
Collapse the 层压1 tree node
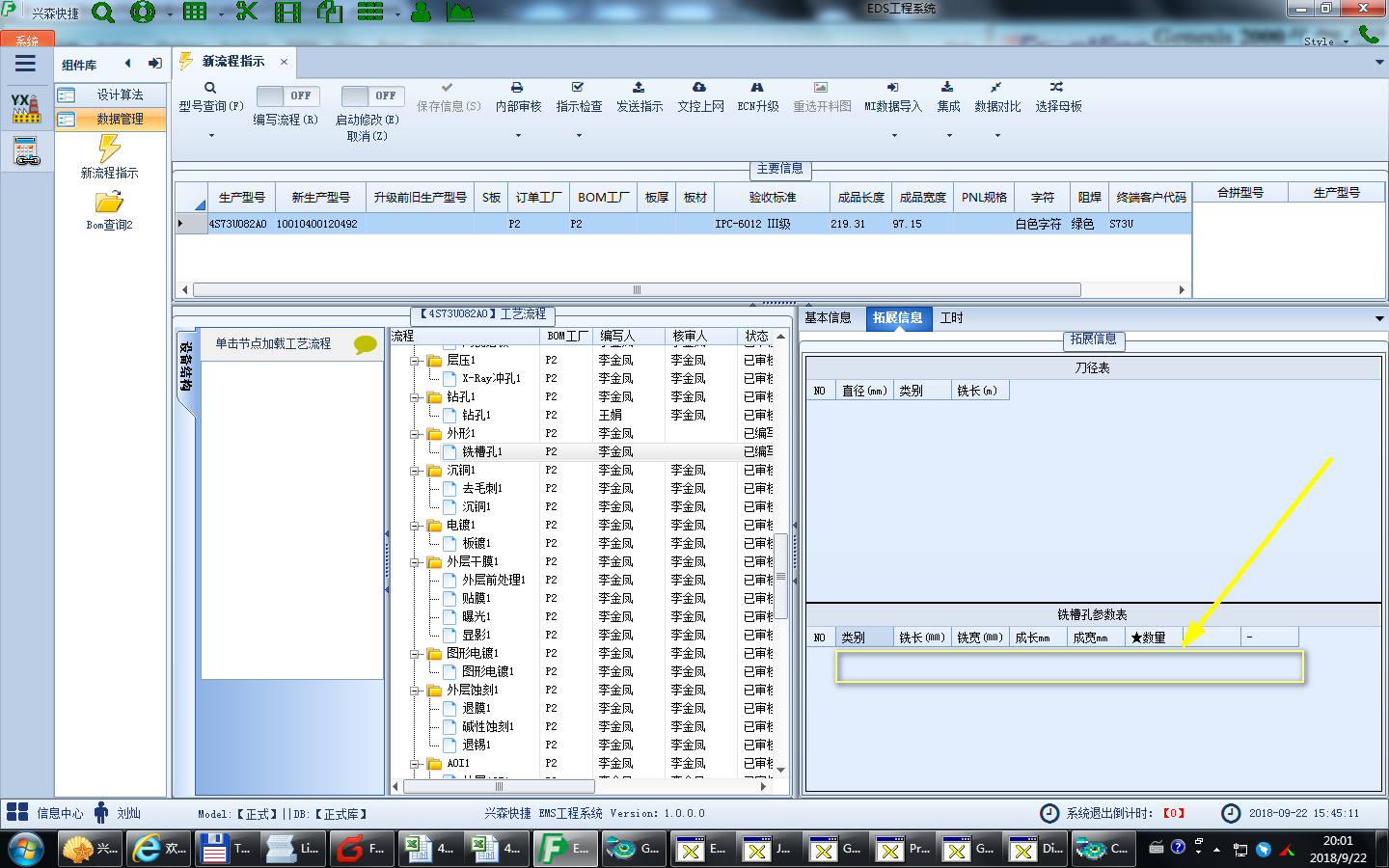click(x=415, y=361)
